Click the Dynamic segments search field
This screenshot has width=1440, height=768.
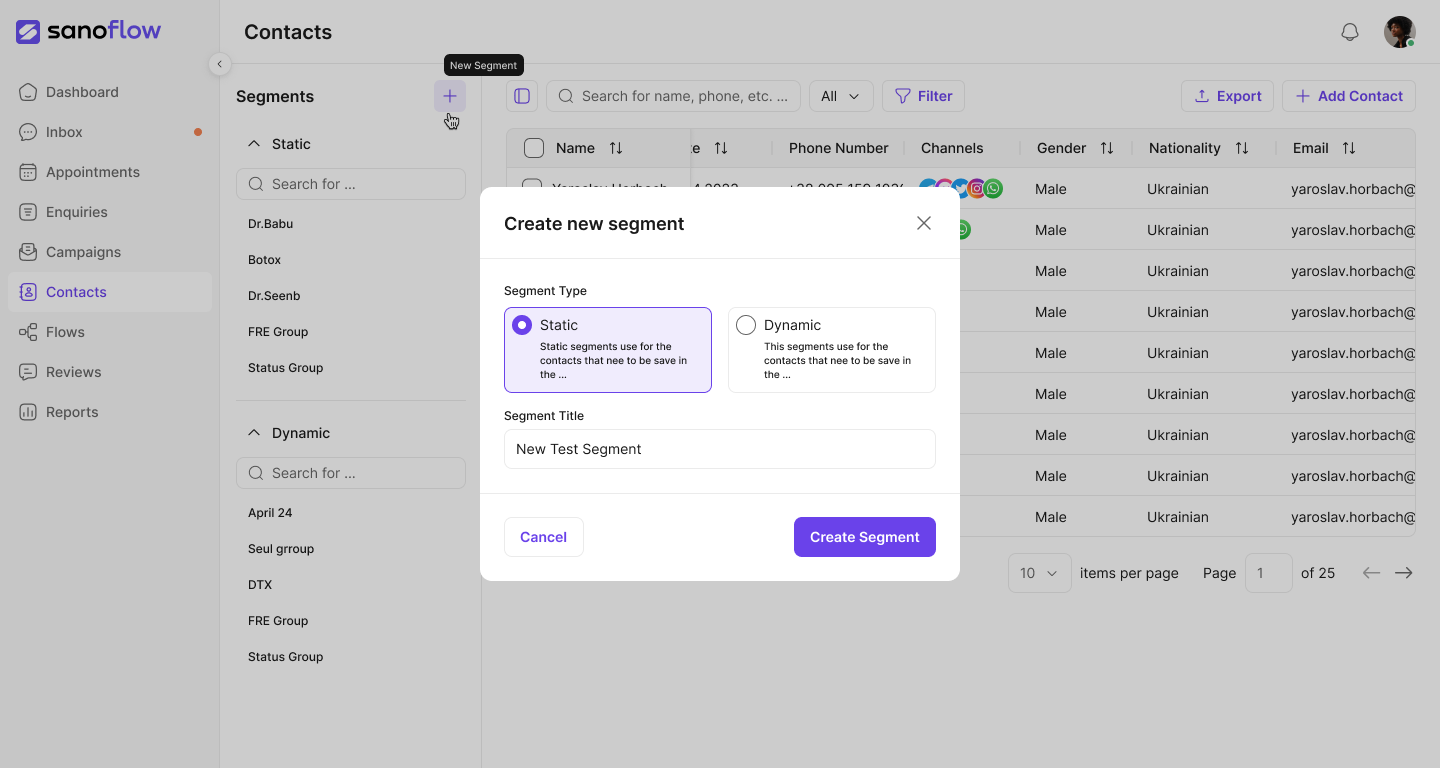click(x=351, y=473)
